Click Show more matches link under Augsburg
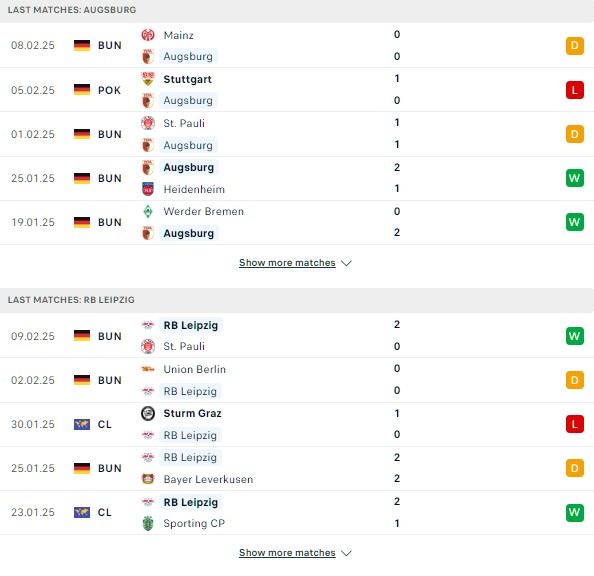This screenshot has height=576, width=594. pos(287,263)
